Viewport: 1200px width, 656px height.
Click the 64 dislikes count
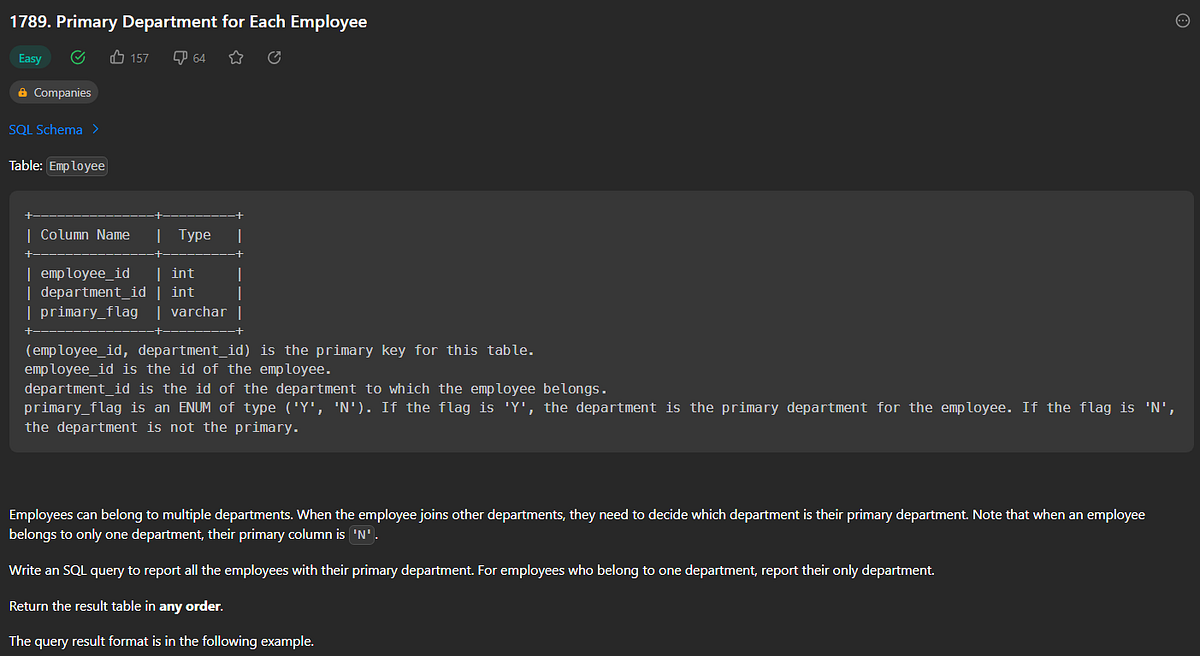click(199, 57)
